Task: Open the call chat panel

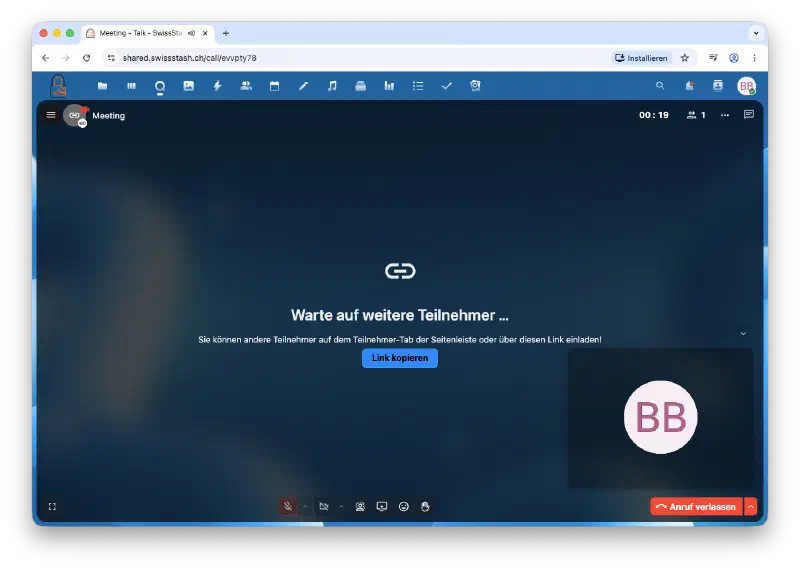Action: 749,115
